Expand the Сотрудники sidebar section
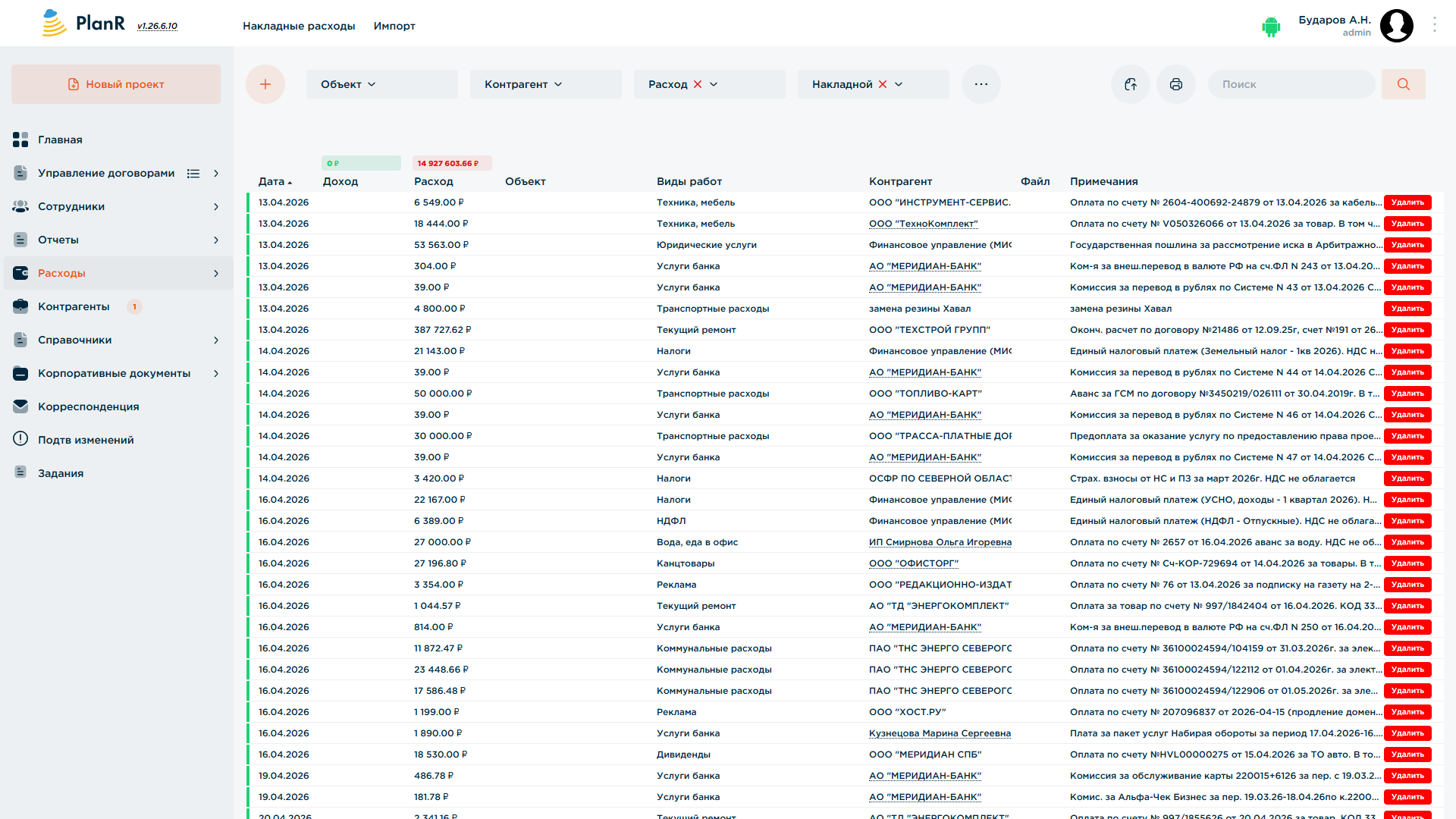The width and height of the screenshot is (1456, 819). [216, 207]
